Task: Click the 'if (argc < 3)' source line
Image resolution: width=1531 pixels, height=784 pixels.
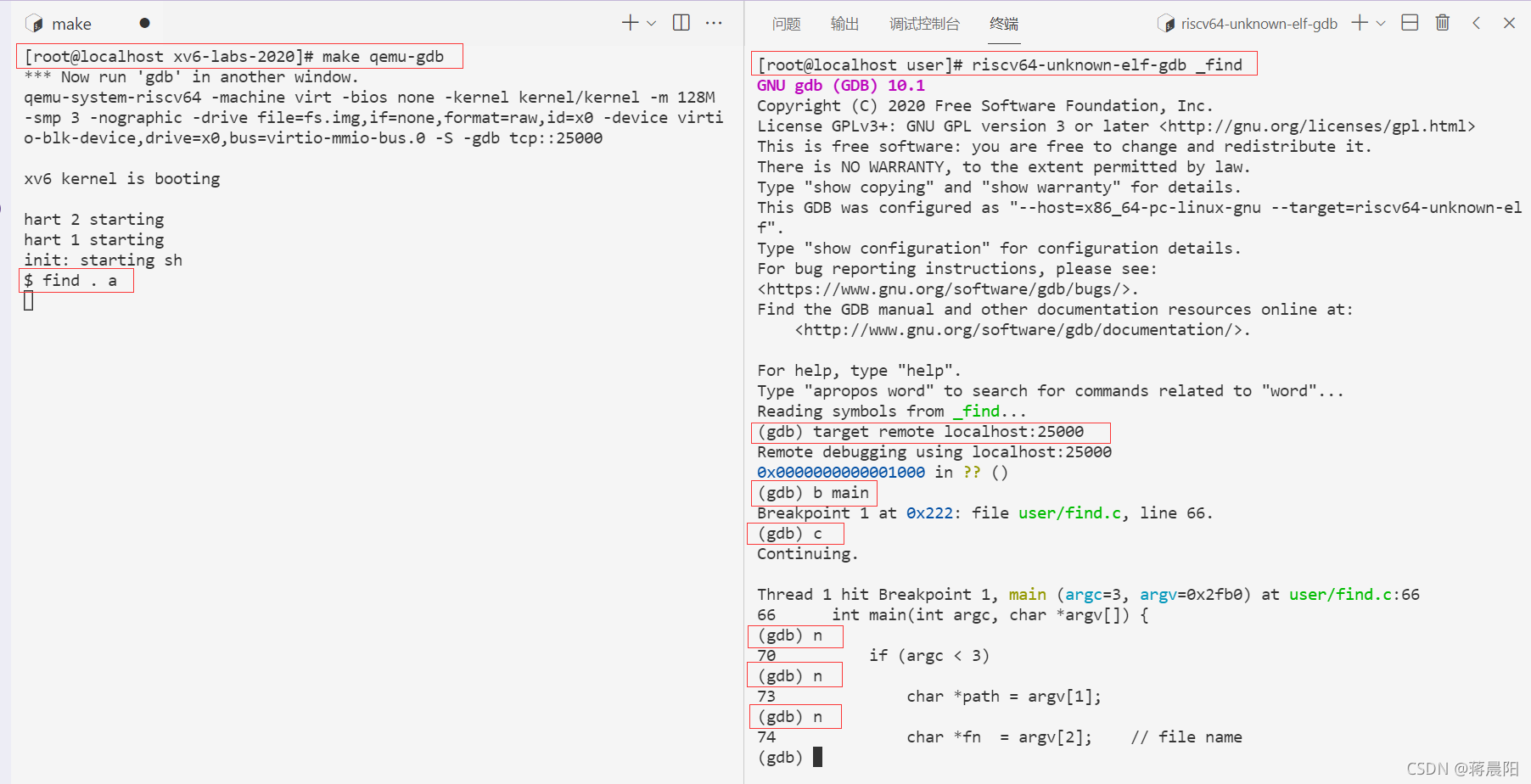Action: click(x=929, y=656)
